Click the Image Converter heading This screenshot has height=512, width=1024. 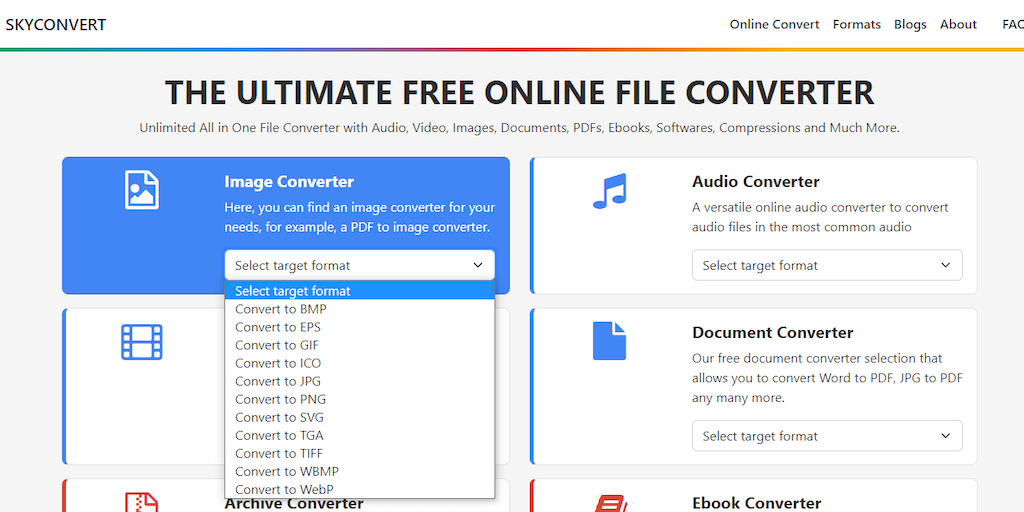[289, 182]
